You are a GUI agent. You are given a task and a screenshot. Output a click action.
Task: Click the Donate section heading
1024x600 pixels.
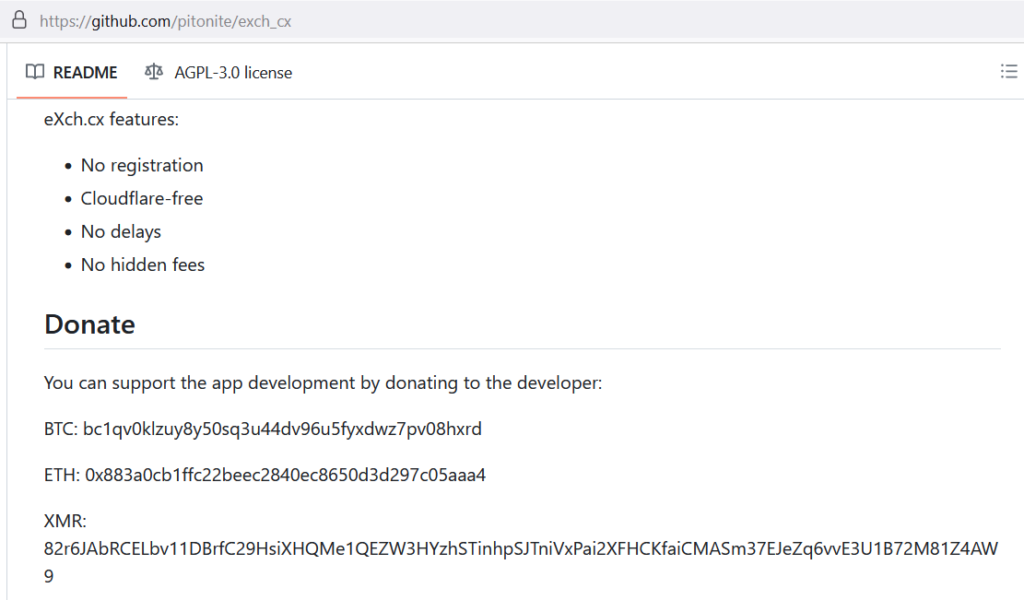(x=90, y=324)
